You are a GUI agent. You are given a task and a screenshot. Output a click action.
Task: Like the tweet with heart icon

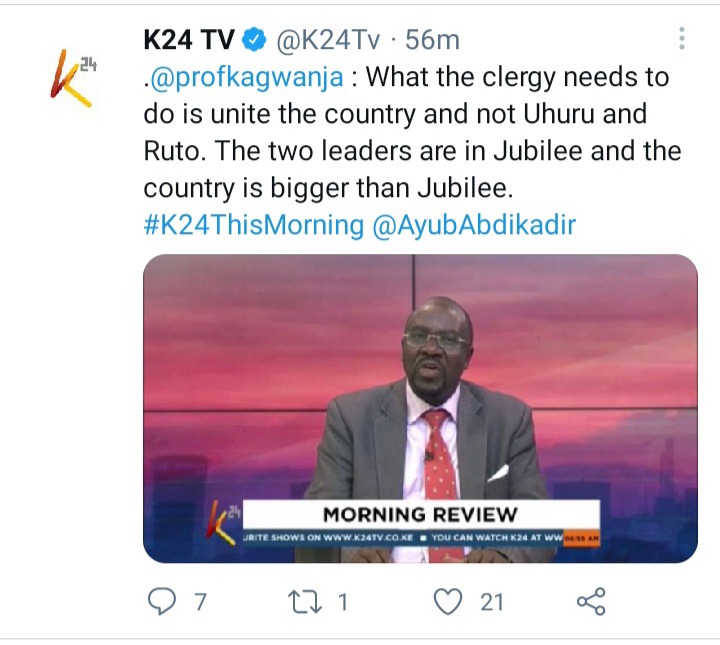click(x=448, y=601)
